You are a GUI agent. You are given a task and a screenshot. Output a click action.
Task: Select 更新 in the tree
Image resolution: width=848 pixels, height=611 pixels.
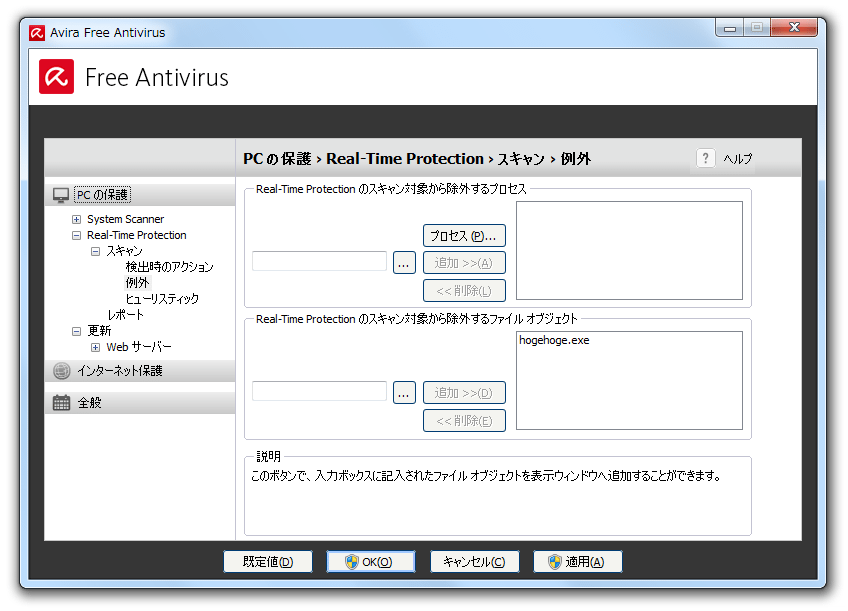[99, 330]
